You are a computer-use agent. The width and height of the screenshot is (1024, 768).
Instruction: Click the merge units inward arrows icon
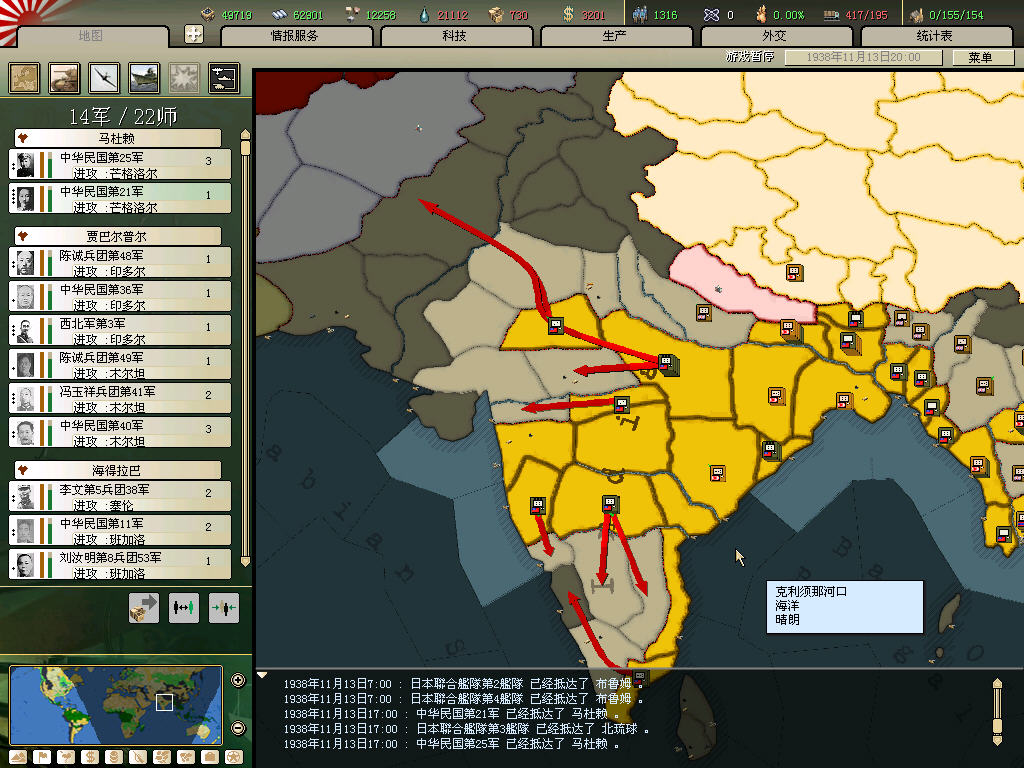click(x=224, y=607)
